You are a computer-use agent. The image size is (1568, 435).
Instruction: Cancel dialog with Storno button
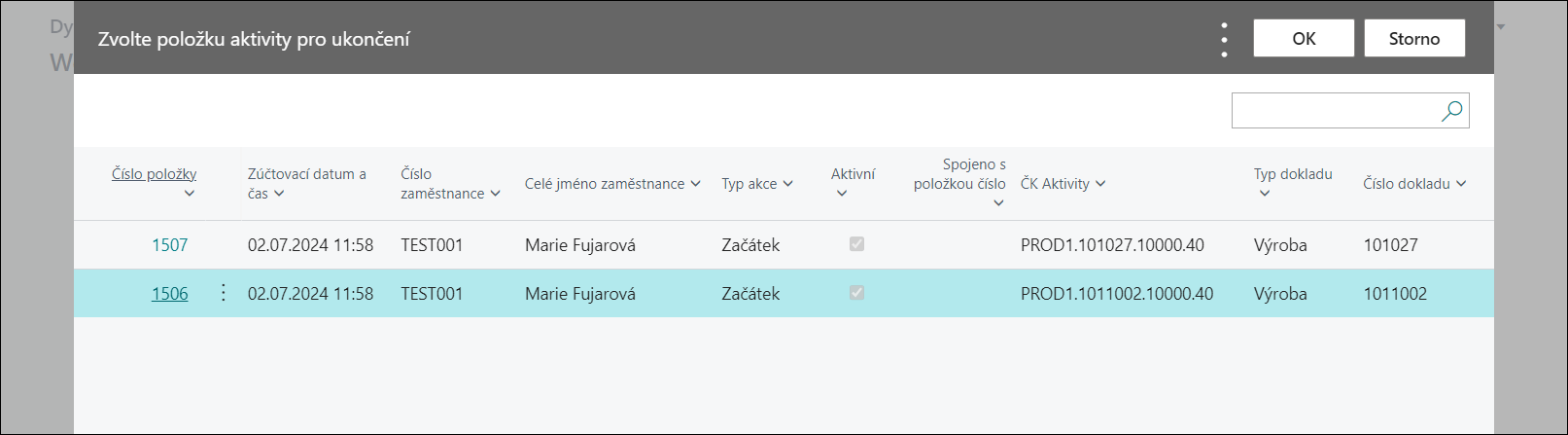1414,39
